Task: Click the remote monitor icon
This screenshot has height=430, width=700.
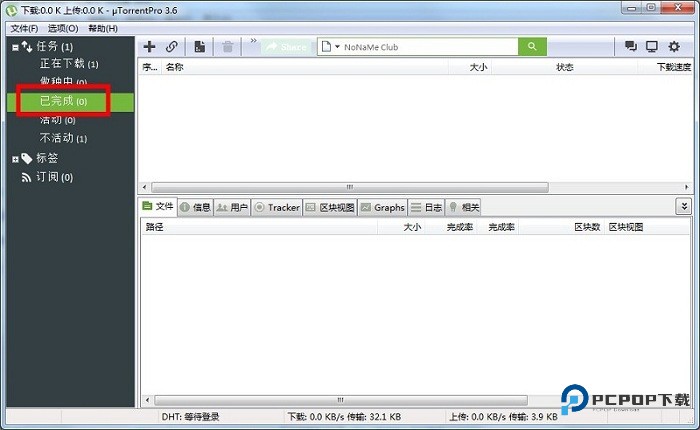Action: (x=652, y=46)
